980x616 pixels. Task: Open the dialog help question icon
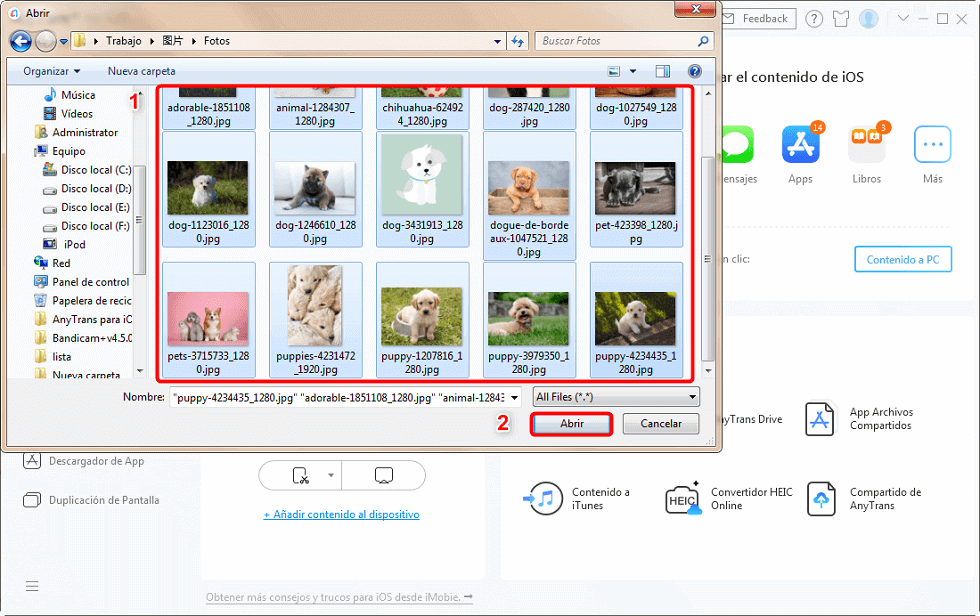[694, 71]
